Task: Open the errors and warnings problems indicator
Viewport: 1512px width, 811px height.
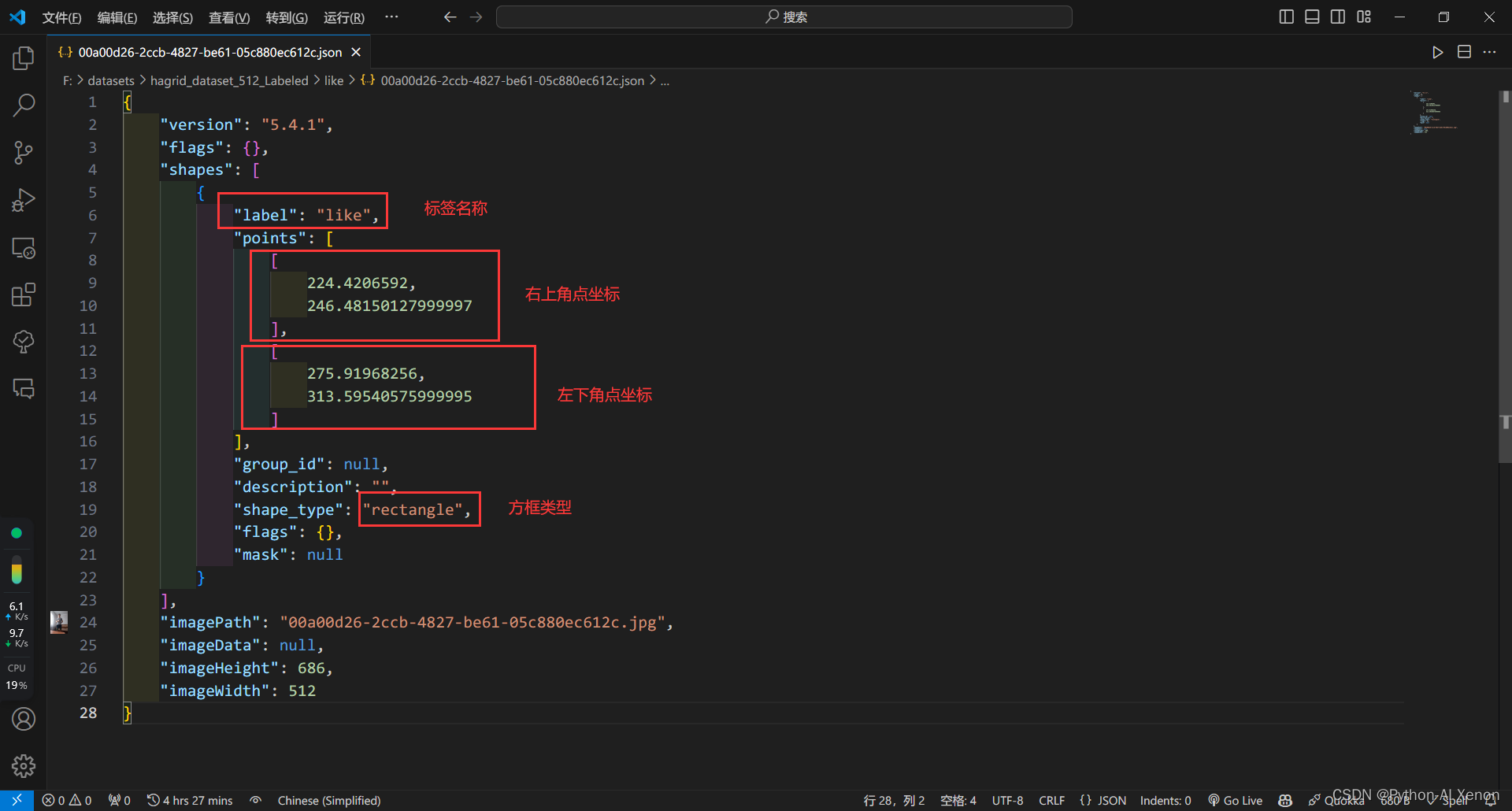Action: tap(67, 800)
